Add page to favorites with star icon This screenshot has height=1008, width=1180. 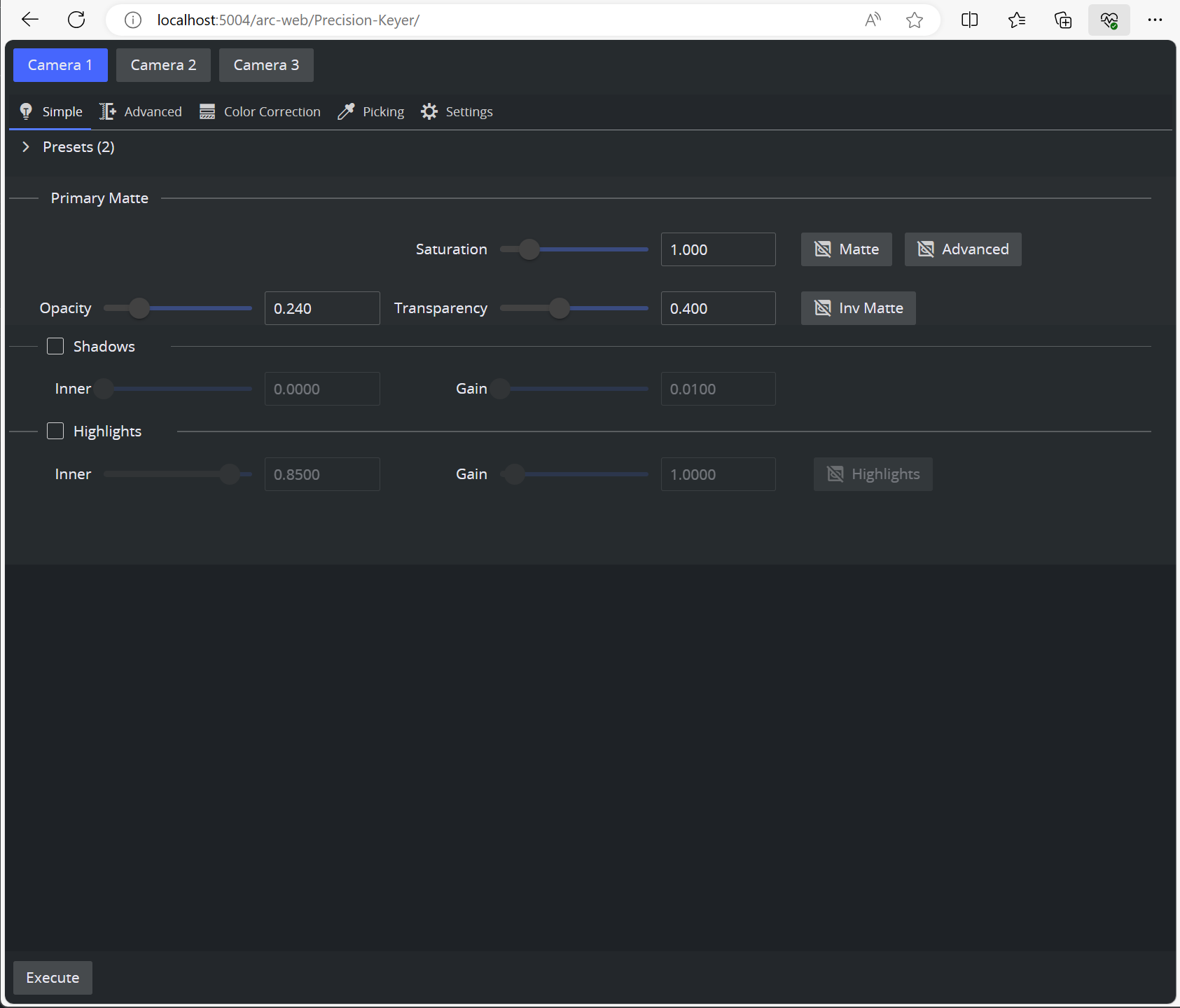[x=914, y=20]
